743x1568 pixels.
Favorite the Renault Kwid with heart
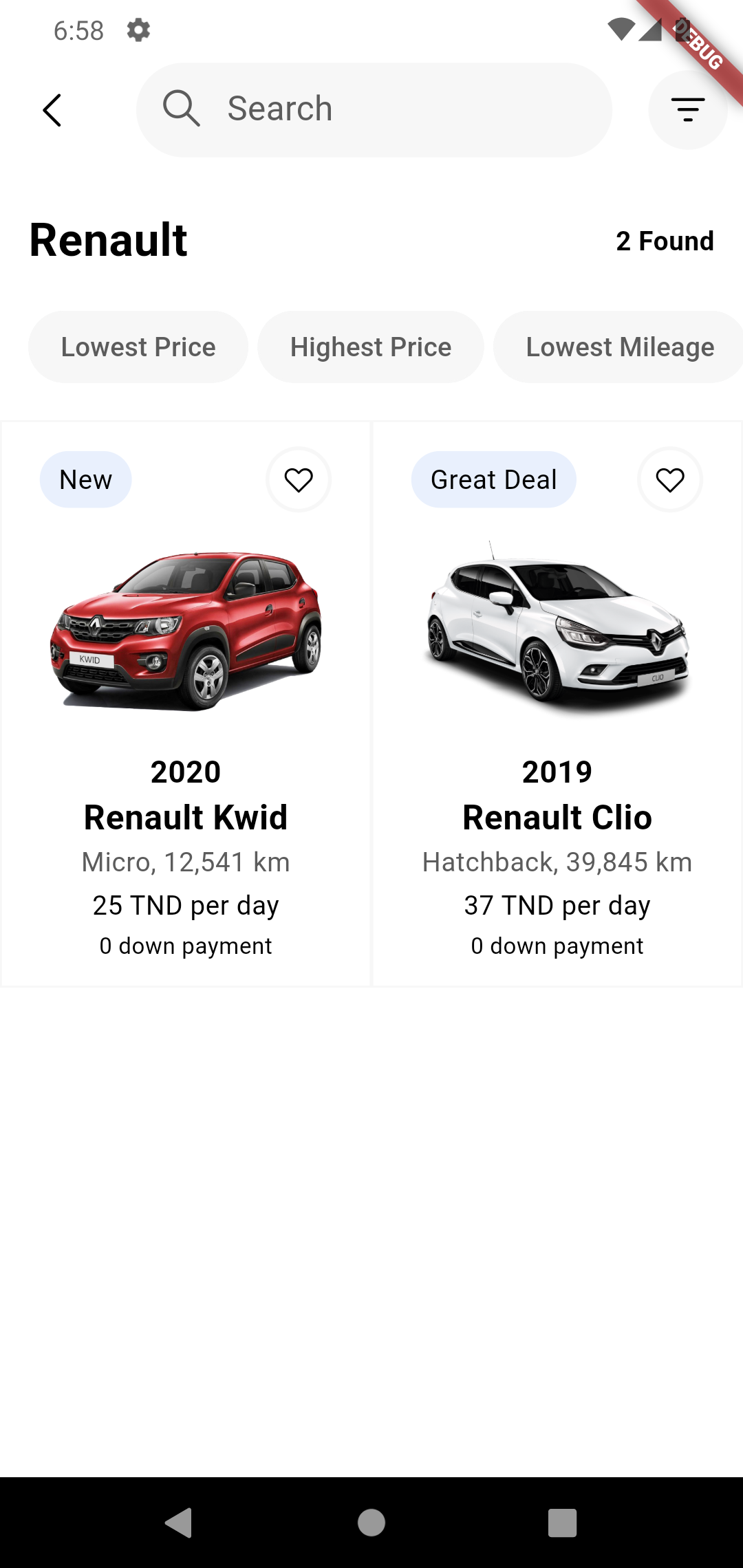point(299,480)
